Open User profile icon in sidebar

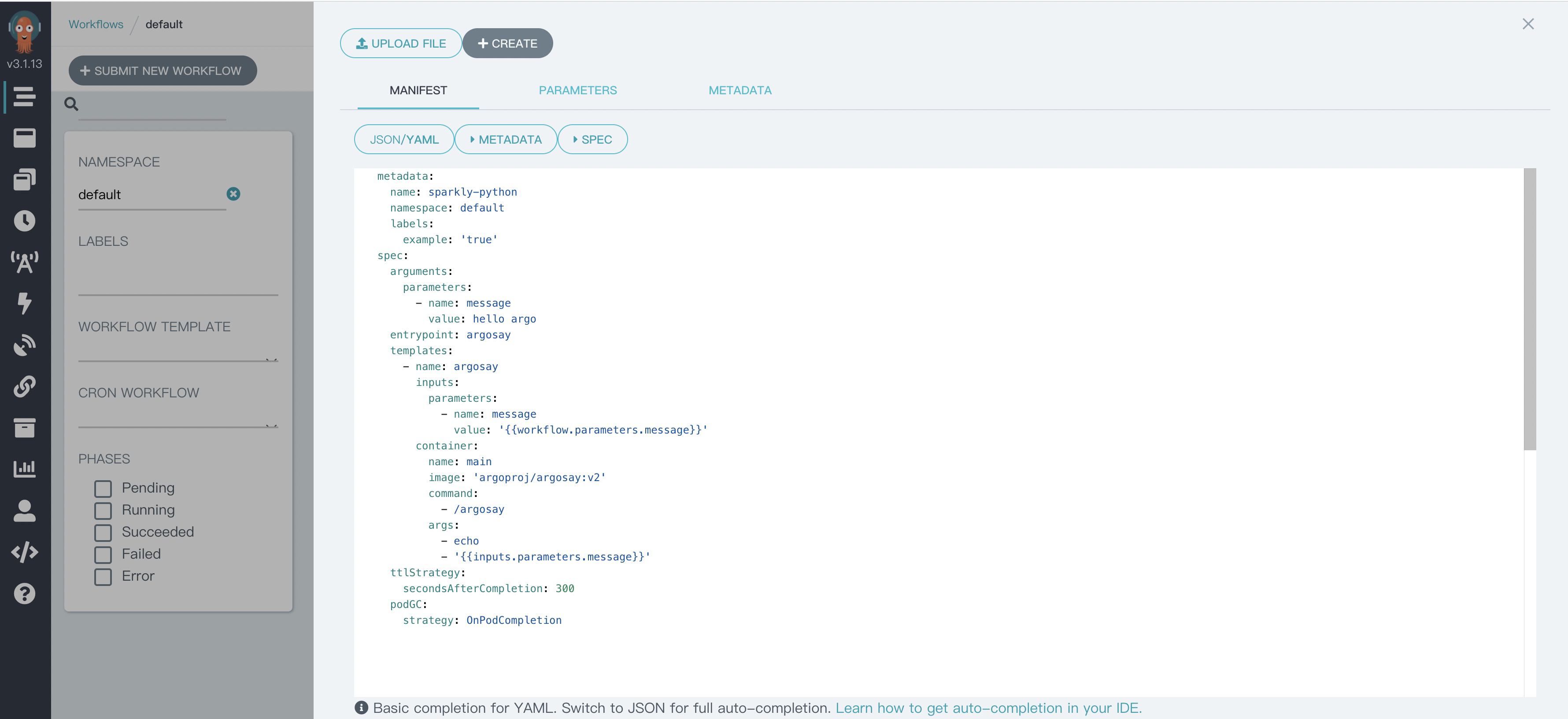24,511
